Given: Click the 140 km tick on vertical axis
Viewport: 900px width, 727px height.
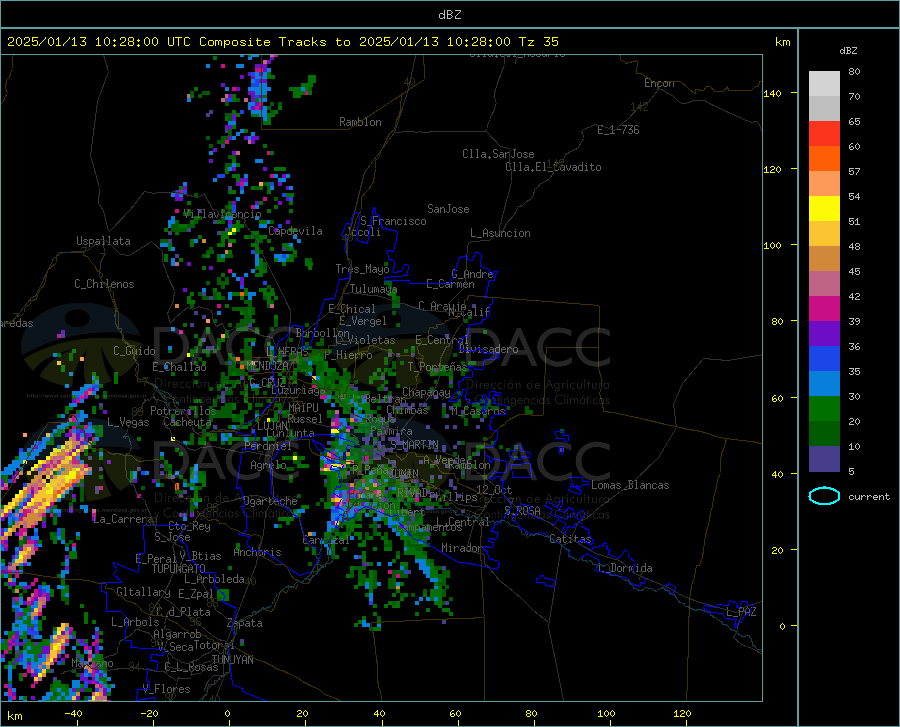Looking at the screenshot, I should tap(772, 93).
